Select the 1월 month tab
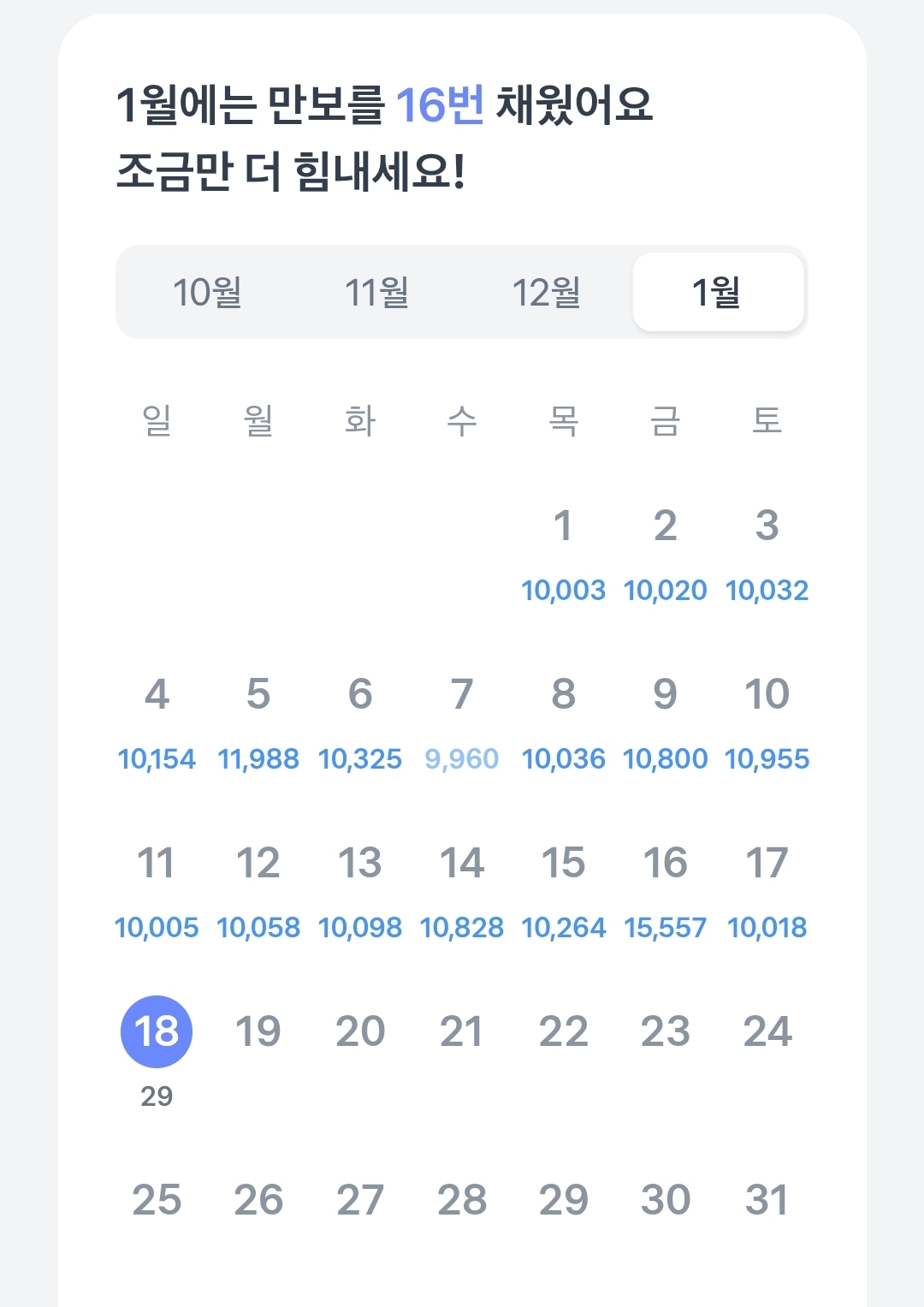The image size is (924, 1307). point(718,292)
